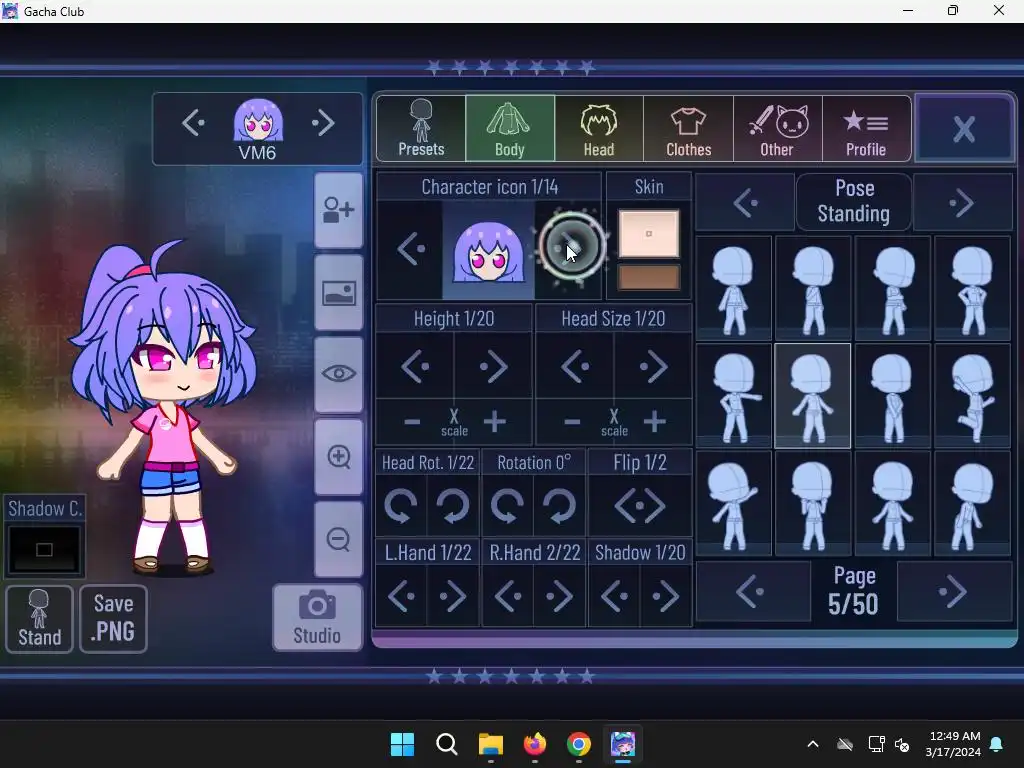Launch Google Chrome from taskbar
The height and width of the screenshot is (768, 1024).
coord(579,744)
